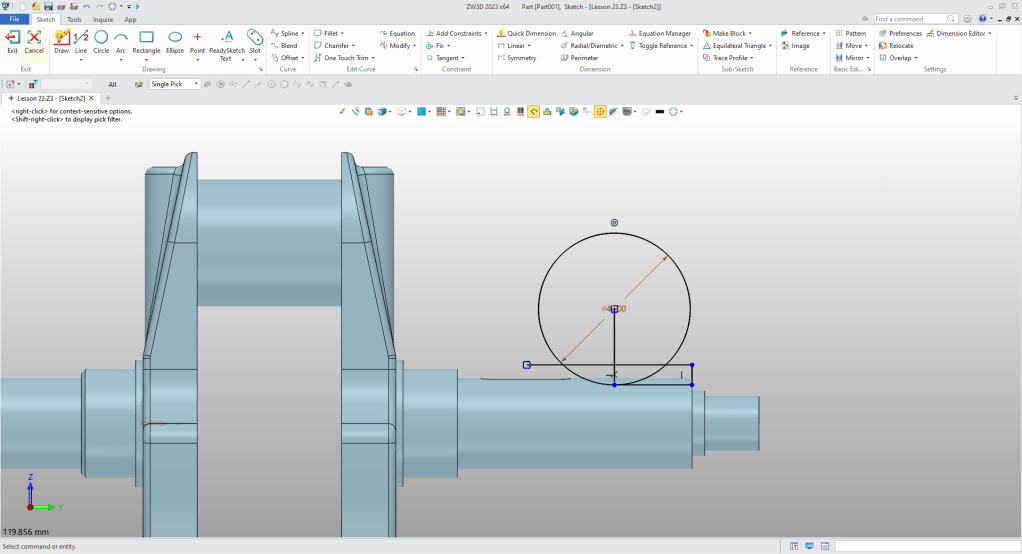The image size is (1022, 554).
Task: Toggle the red grid display icon
Action: [440, 111]
